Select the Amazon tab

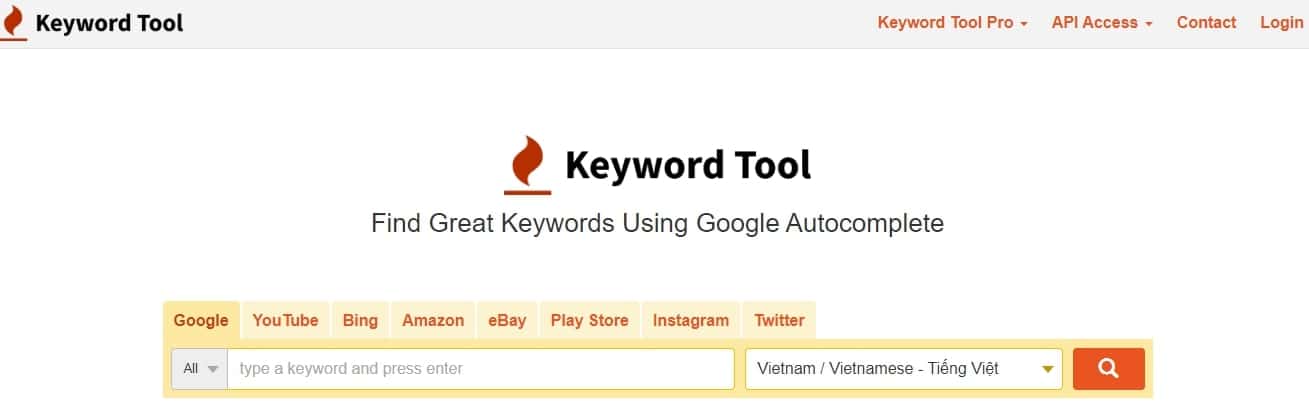pyautogui.click(x=433, y=321)
